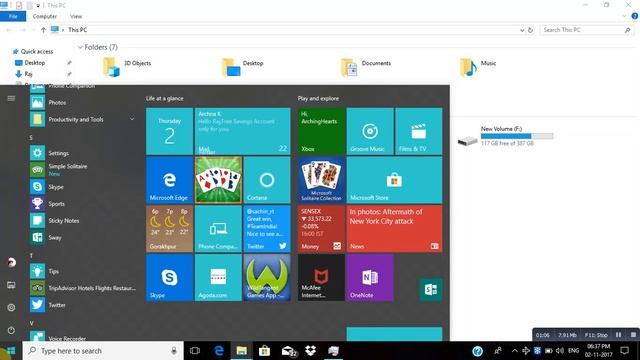Jump to the letter S app group
Screen dimensions: 640x360
(x=31, y=138)
